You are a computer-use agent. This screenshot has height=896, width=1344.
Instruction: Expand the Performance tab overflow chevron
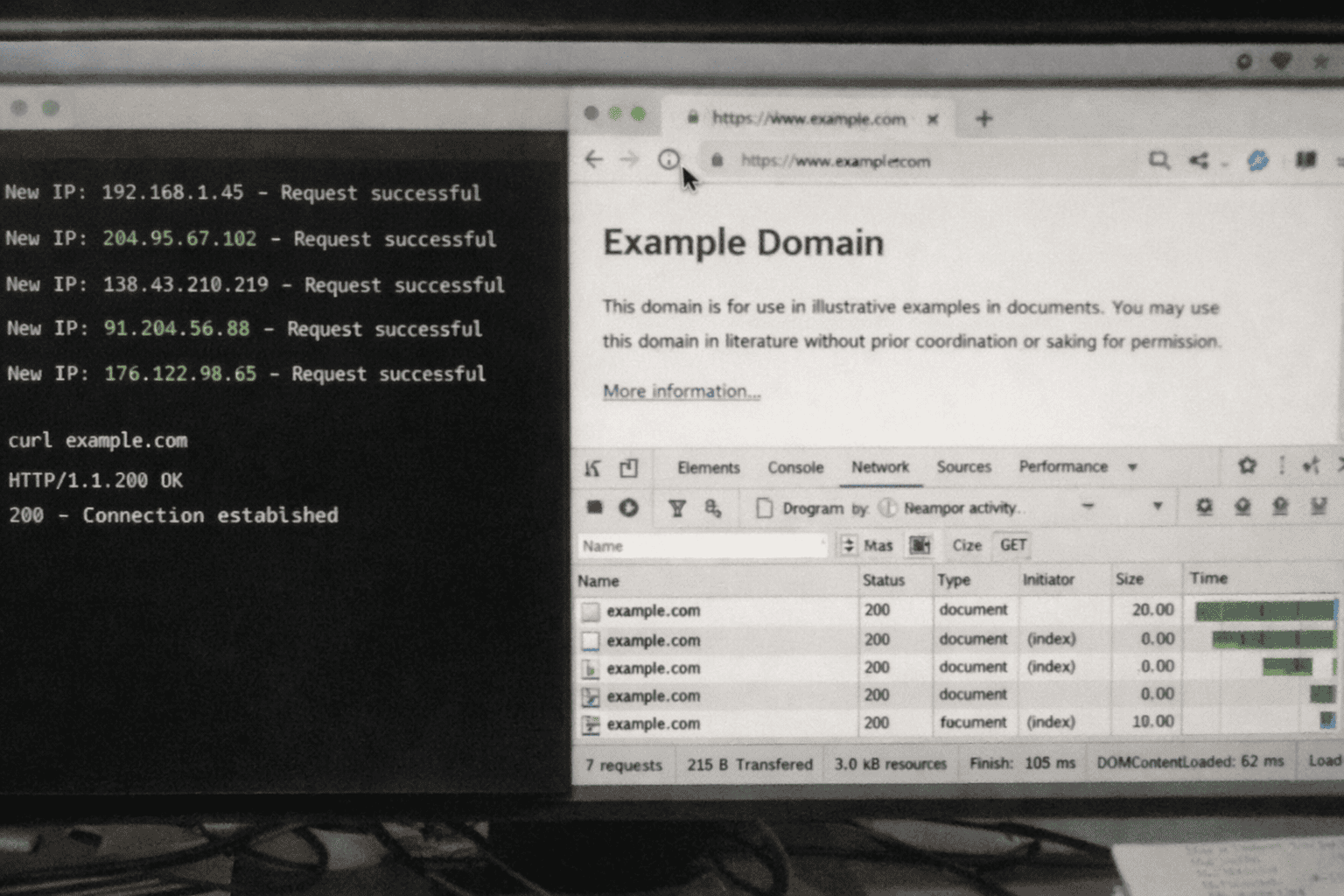pos(1131,466)
